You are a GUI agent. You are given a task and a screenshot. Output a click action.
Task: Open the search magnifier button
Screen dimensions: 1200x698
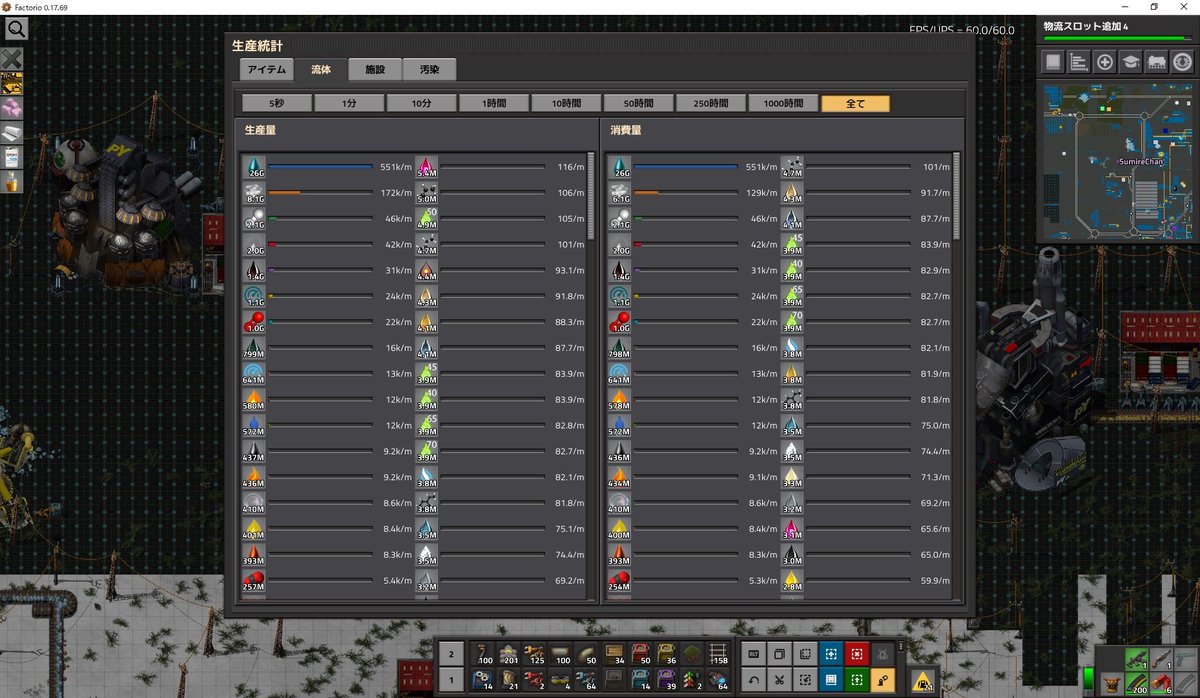[16, 28]
